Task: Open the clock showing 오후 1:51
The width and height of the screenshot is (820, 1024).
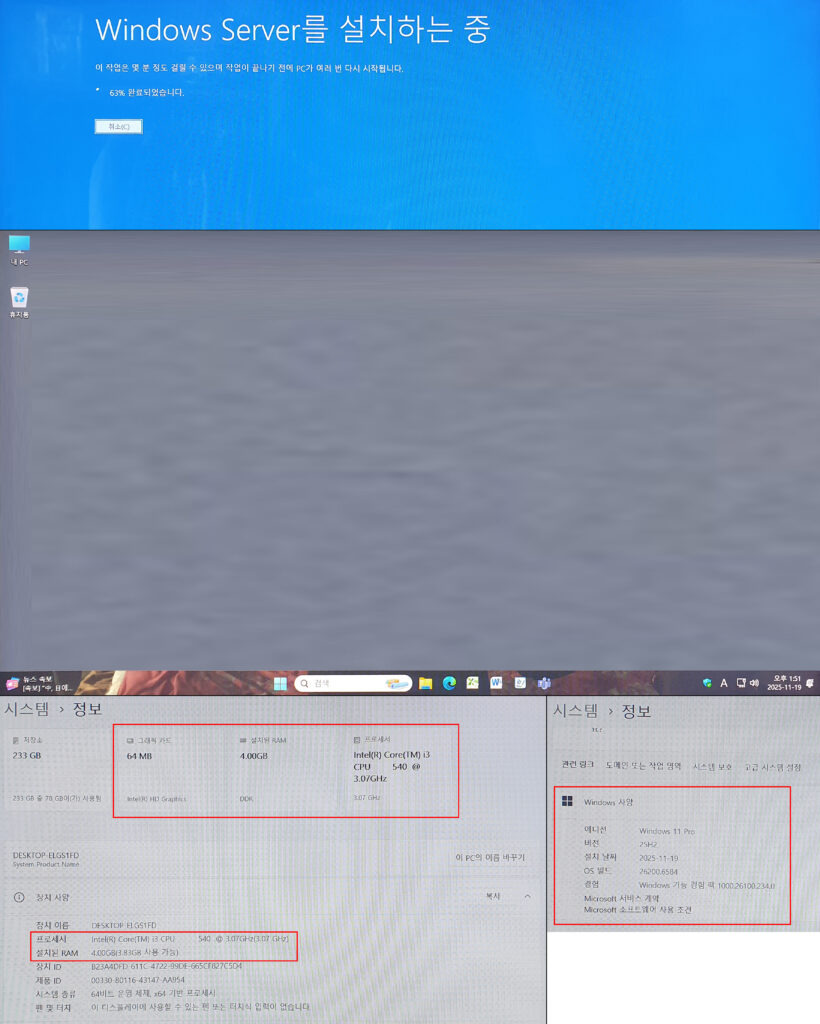Action: point(784,683)
